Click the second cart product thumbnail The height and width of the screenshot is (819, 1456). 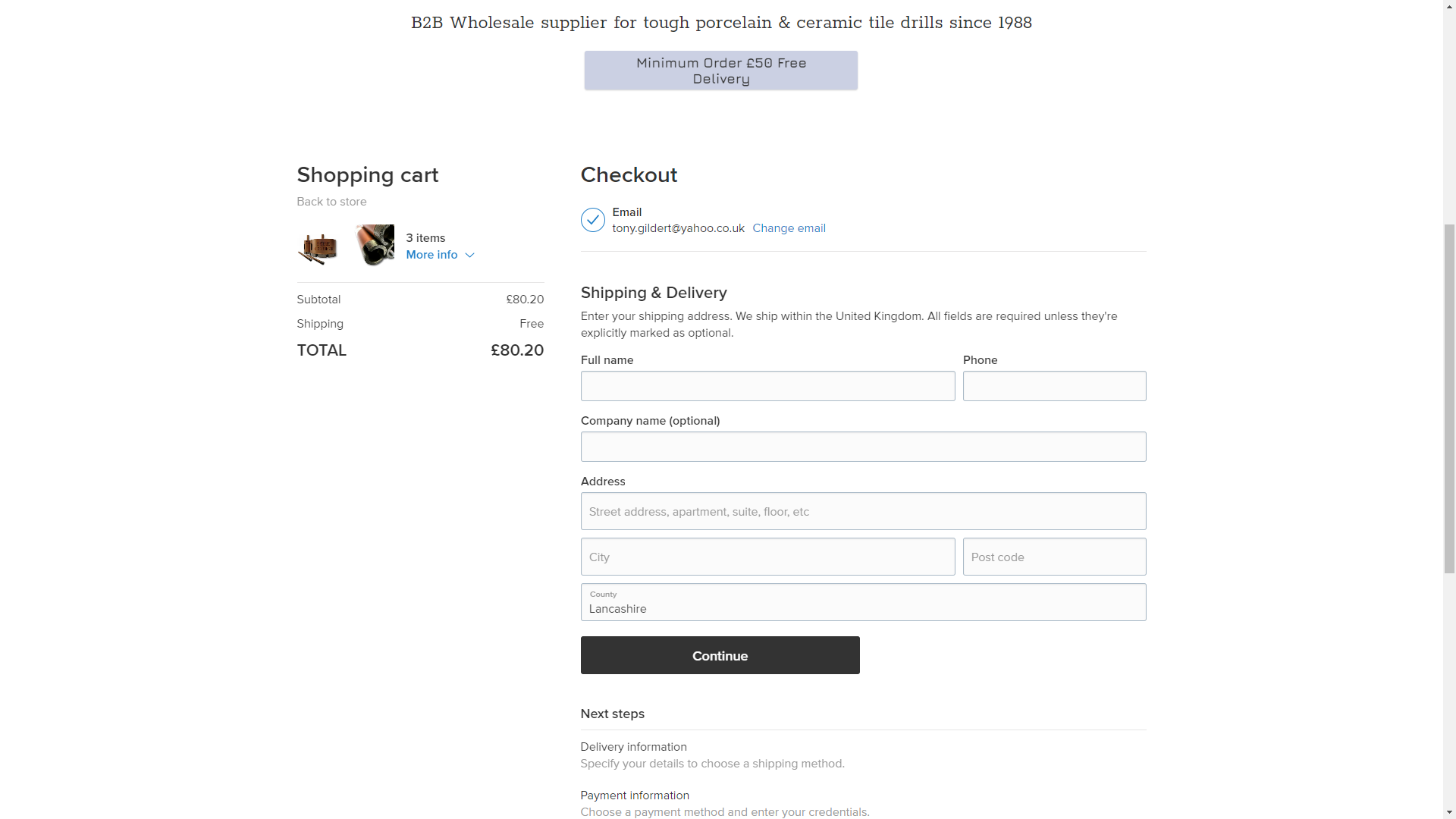[375, 245]
